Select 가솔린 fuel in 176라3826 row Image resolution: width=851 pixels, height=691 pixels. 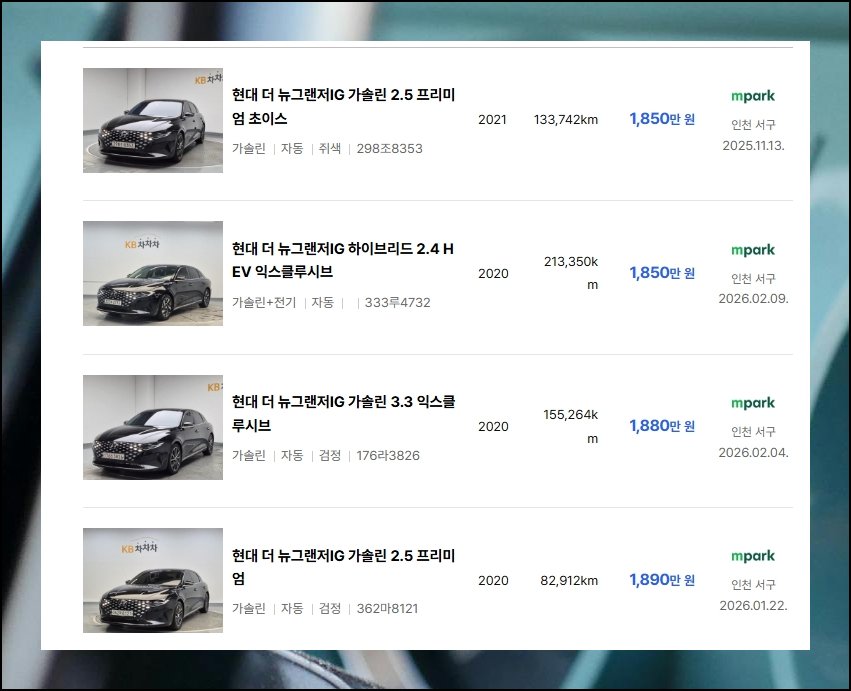(x=249, y=455)
